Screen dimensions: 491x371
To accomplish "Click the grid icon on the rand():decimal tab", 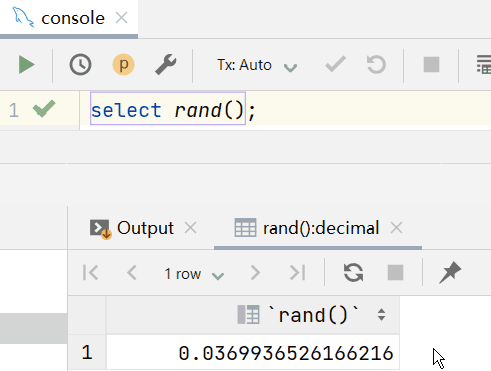I will click(245, 228).
